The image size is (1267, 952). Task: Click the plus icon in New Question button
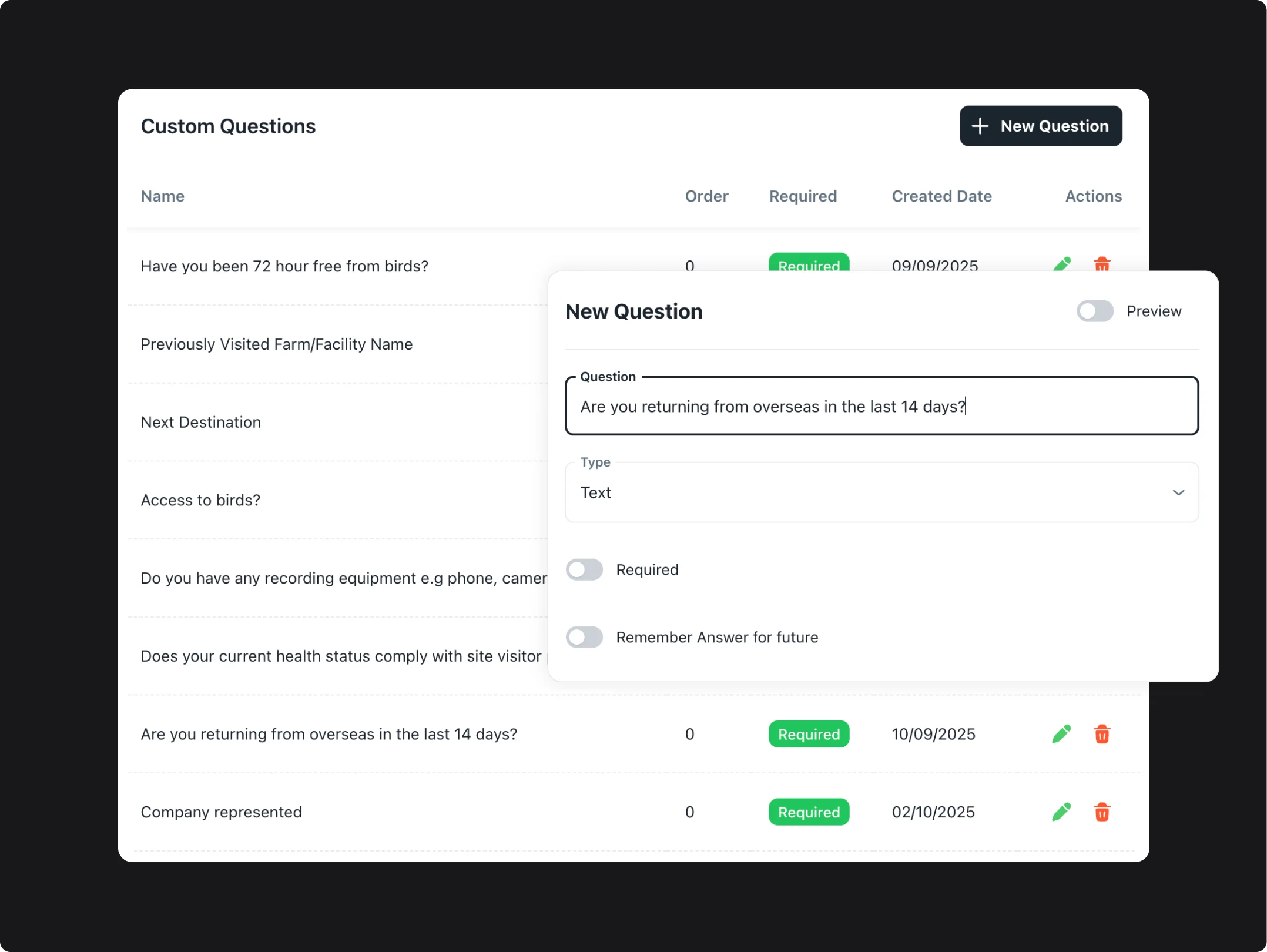(980, 126)
